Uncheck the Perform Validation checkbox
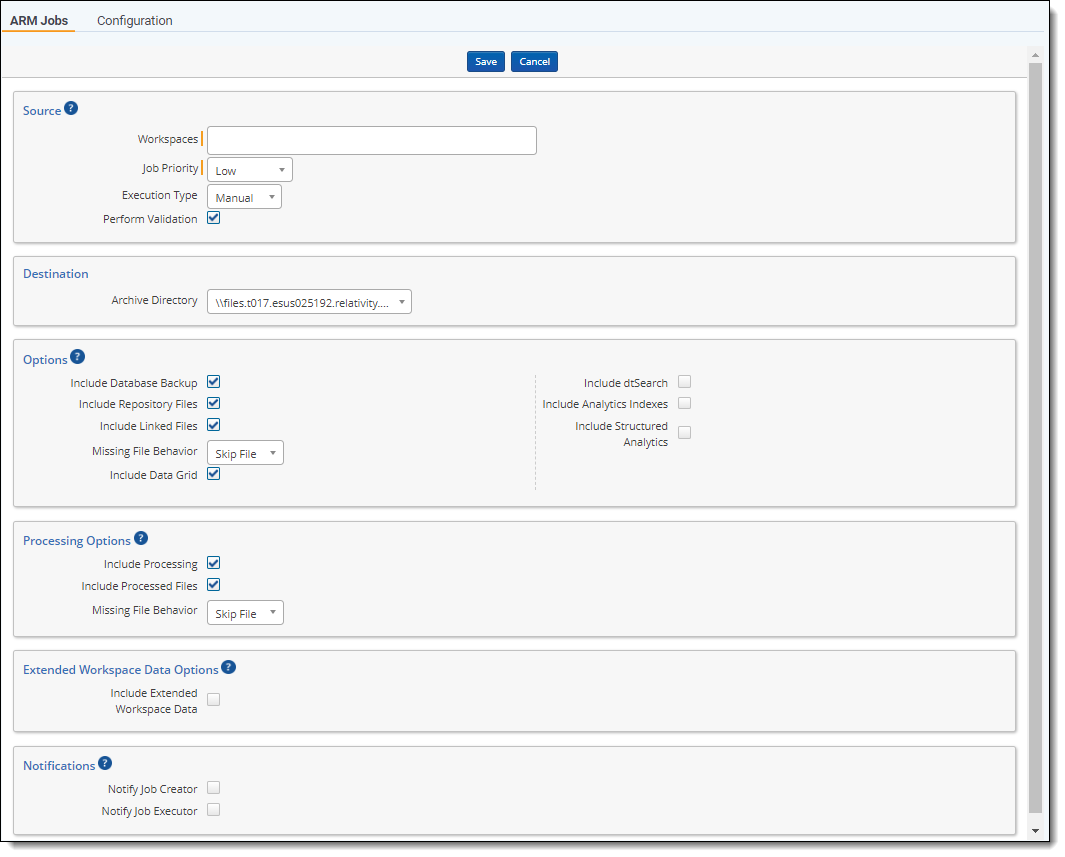The height and width of the screenshot is (857, 1065). pyautogui.click(x=213, y=218)
